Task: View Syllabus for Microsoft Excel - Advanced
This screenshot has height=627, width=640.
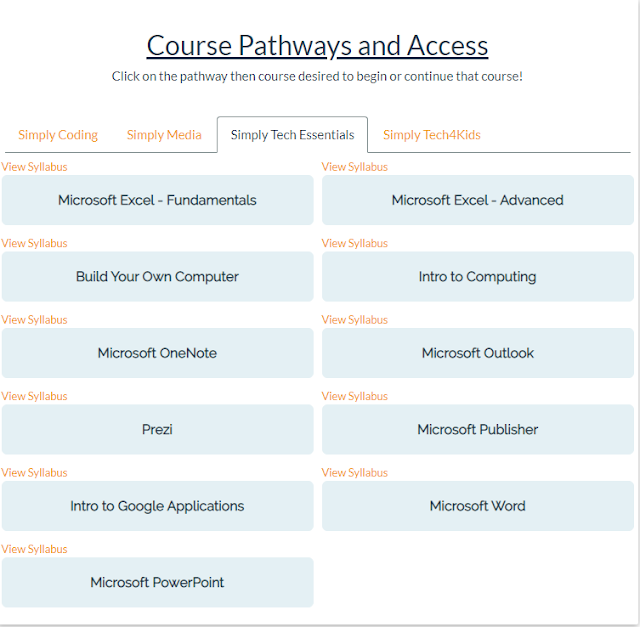Action: [x=355, y=167]
